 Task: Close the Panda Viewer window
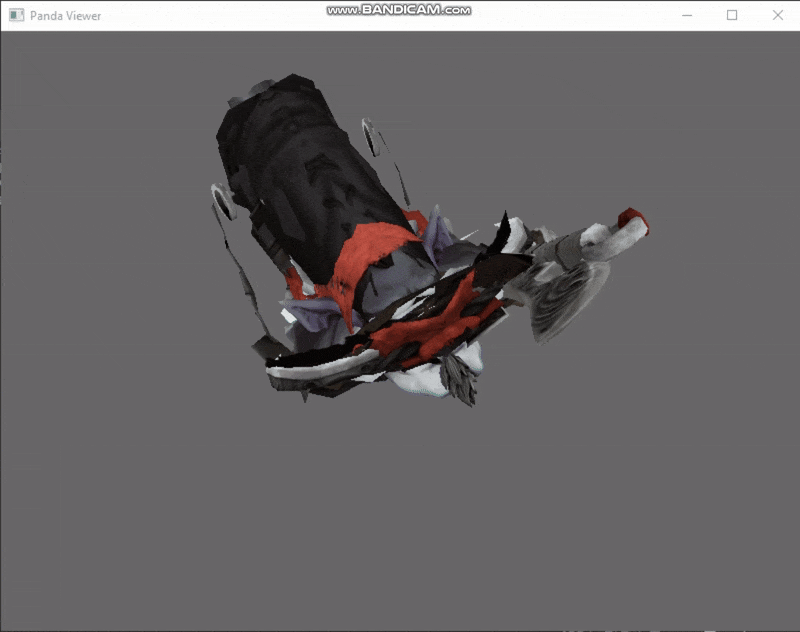point(778,15)
